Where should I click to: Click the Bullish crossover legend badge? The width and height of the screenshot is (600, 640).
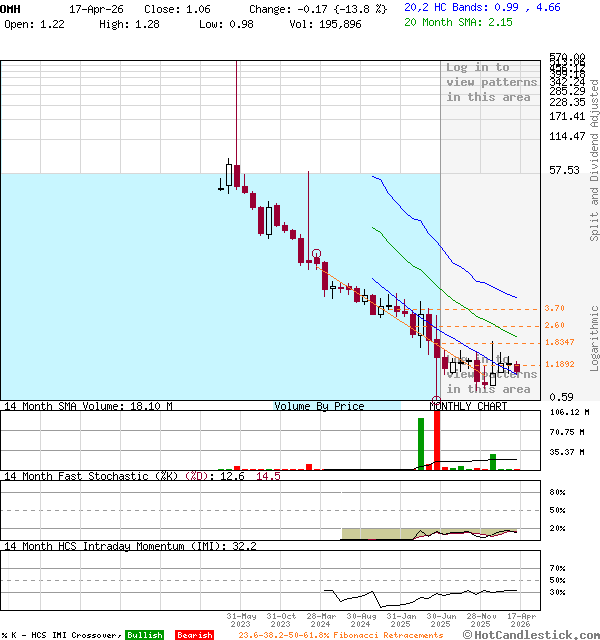pyautogui.click(x=144, y=635)
